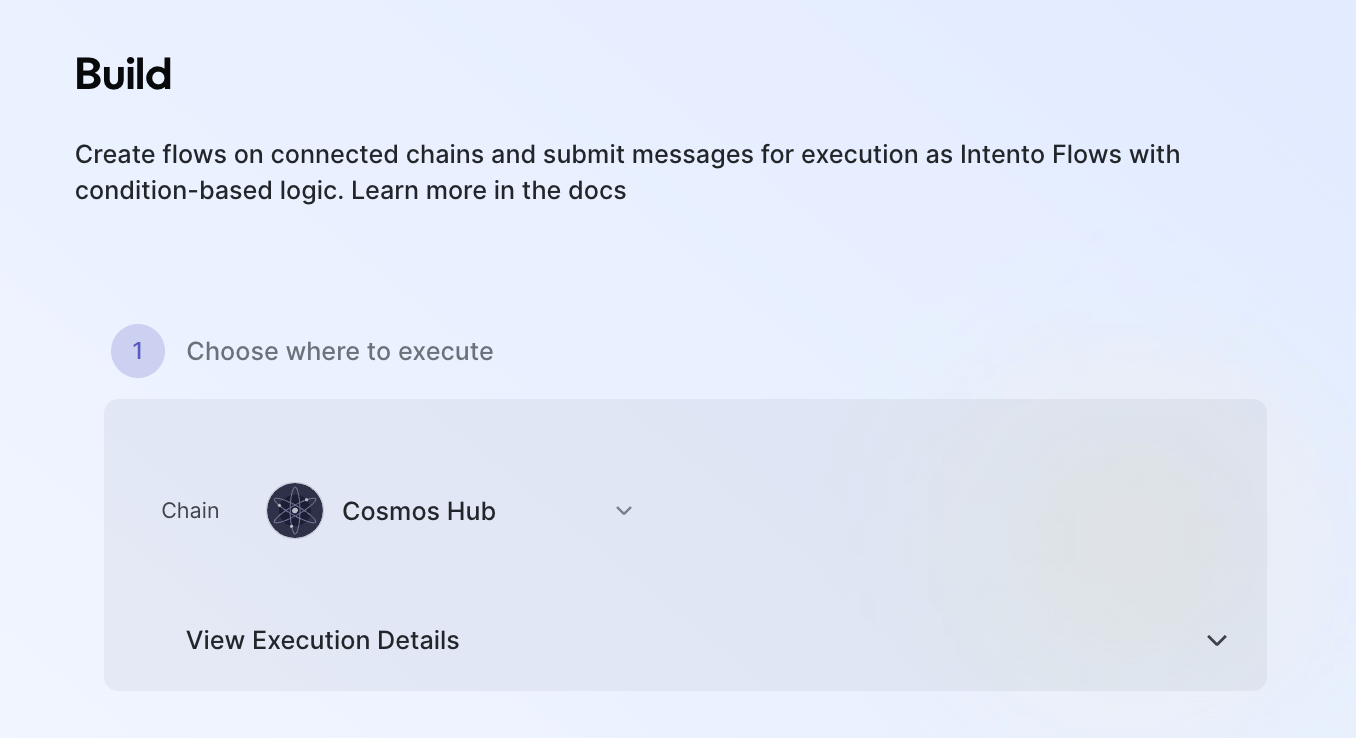This screenshot has height=738, width=1356.
Task: Click the step 1 circle badge
Action: click(x=138, y=351)
